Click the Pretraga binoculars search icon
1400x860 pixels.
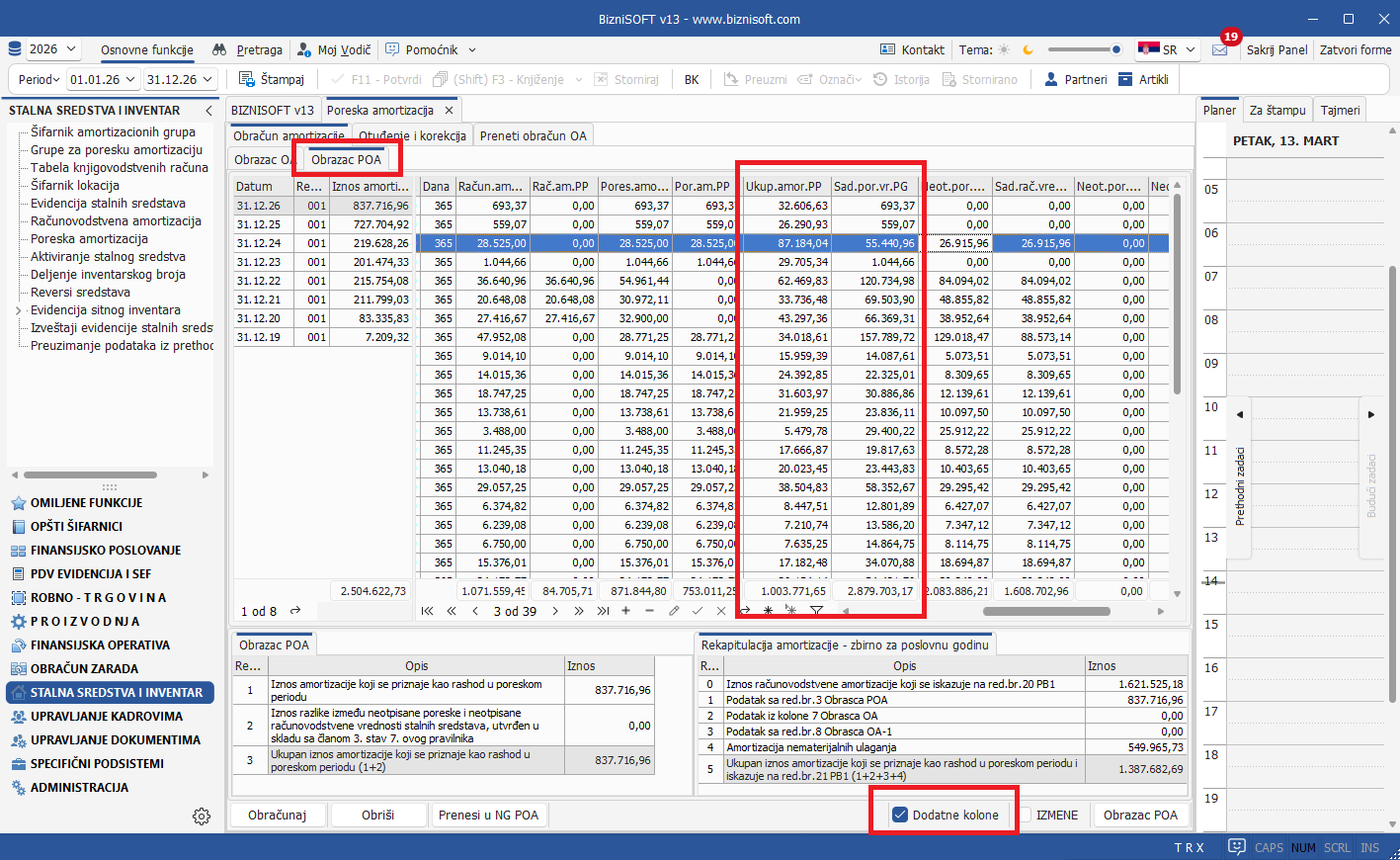point(219,49)
